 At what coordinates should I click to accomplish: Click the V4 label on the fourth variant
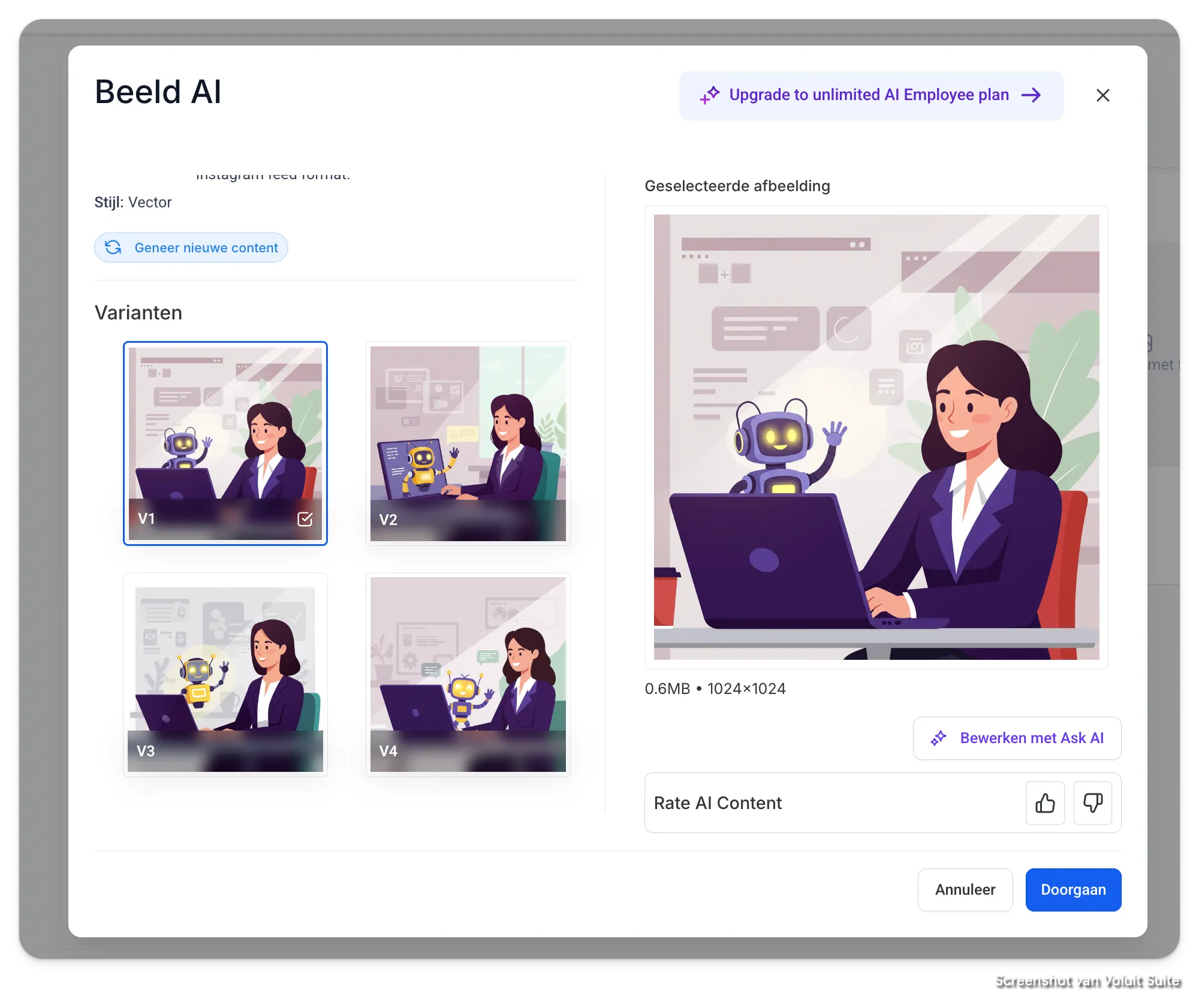click(388, 751)
